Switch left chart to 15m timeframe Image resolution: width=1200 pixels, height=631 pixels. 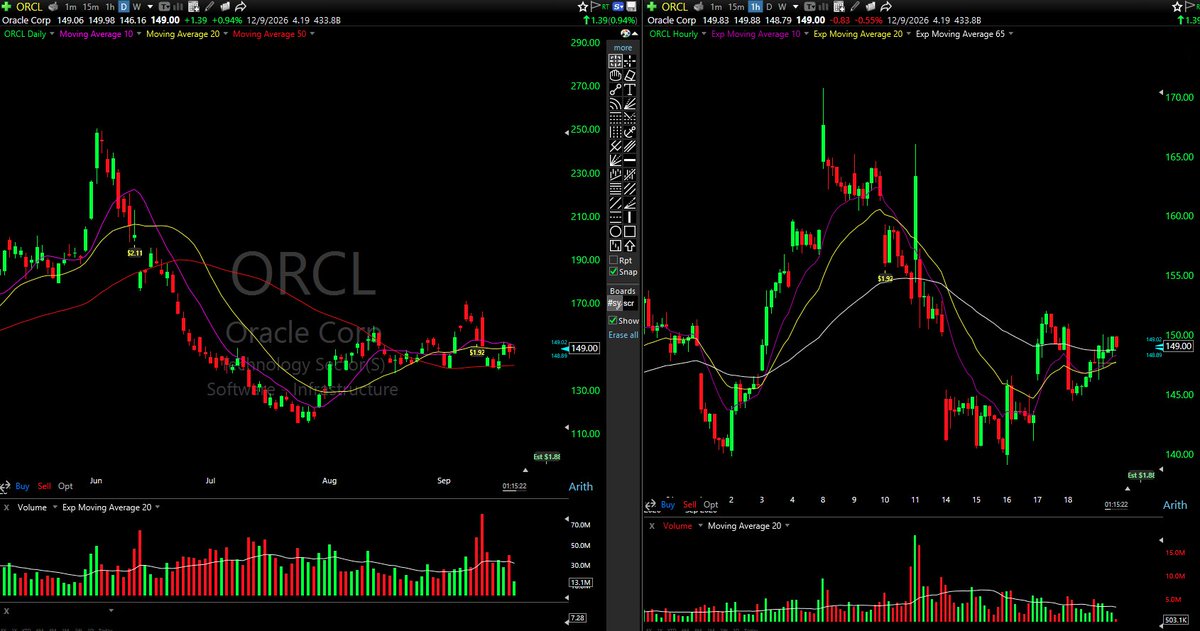click(x=90, y=7)
